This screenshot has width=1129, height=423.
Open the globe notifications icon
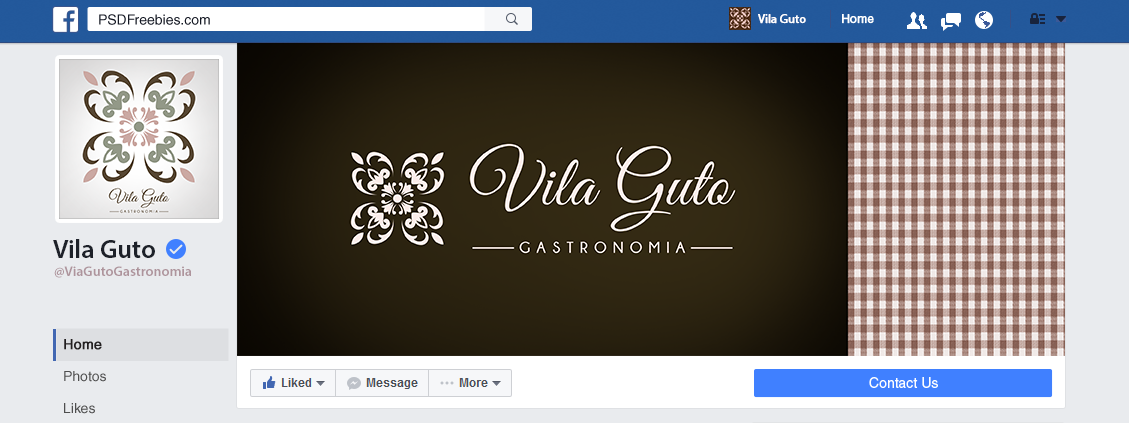tap(984, 20)
